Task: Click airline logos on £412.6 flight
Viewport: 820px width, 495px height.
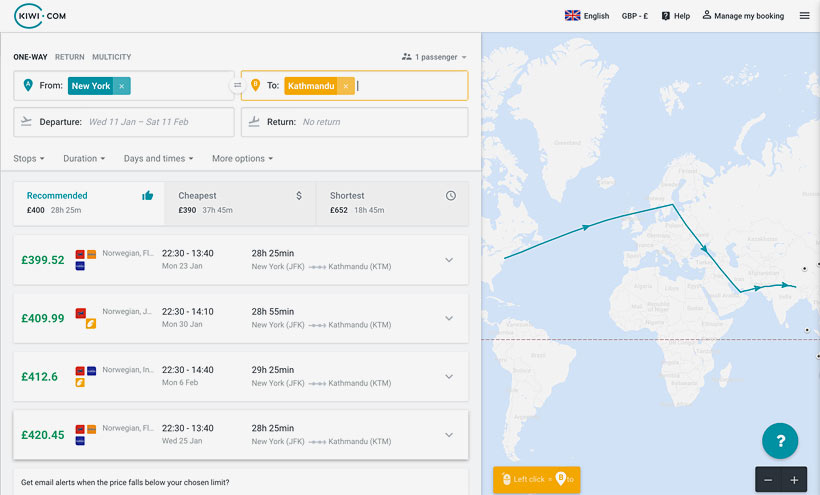Action: pos(86,376)
